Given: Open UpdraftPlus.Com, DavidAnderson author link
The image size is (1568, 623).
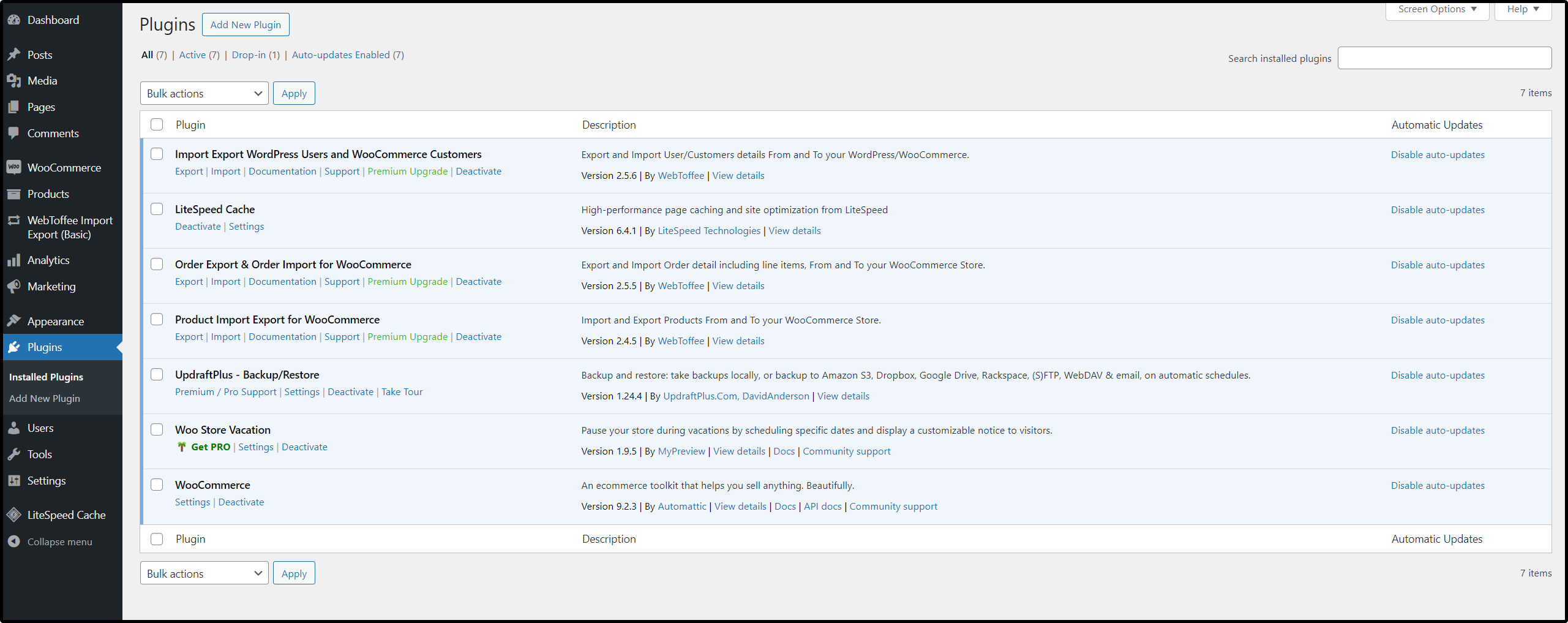Looking at the screenshot, I should [x=736, y=396].
